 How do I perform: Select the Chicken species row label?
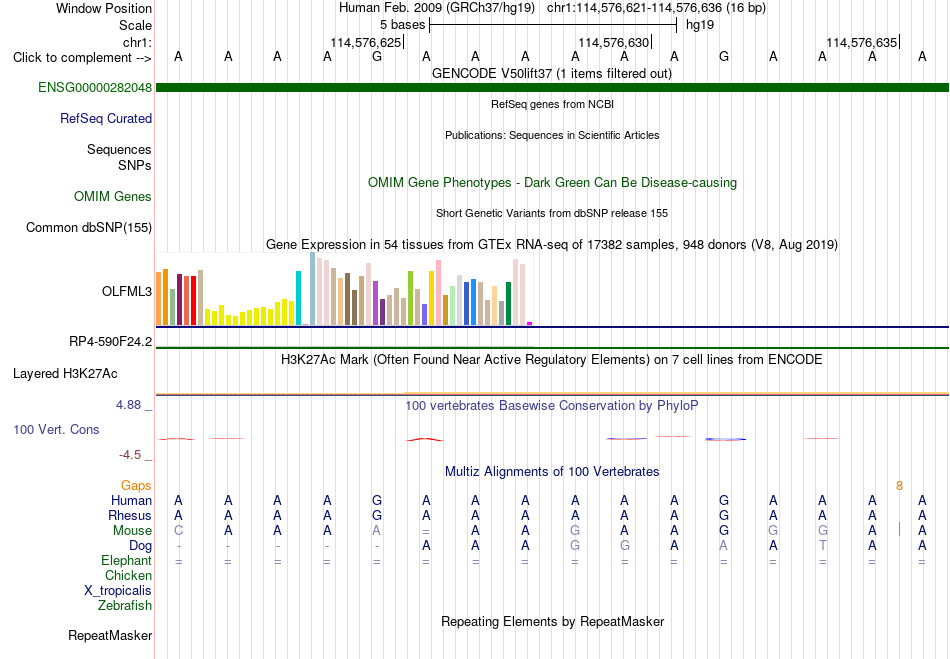click(x=128, y=575)
